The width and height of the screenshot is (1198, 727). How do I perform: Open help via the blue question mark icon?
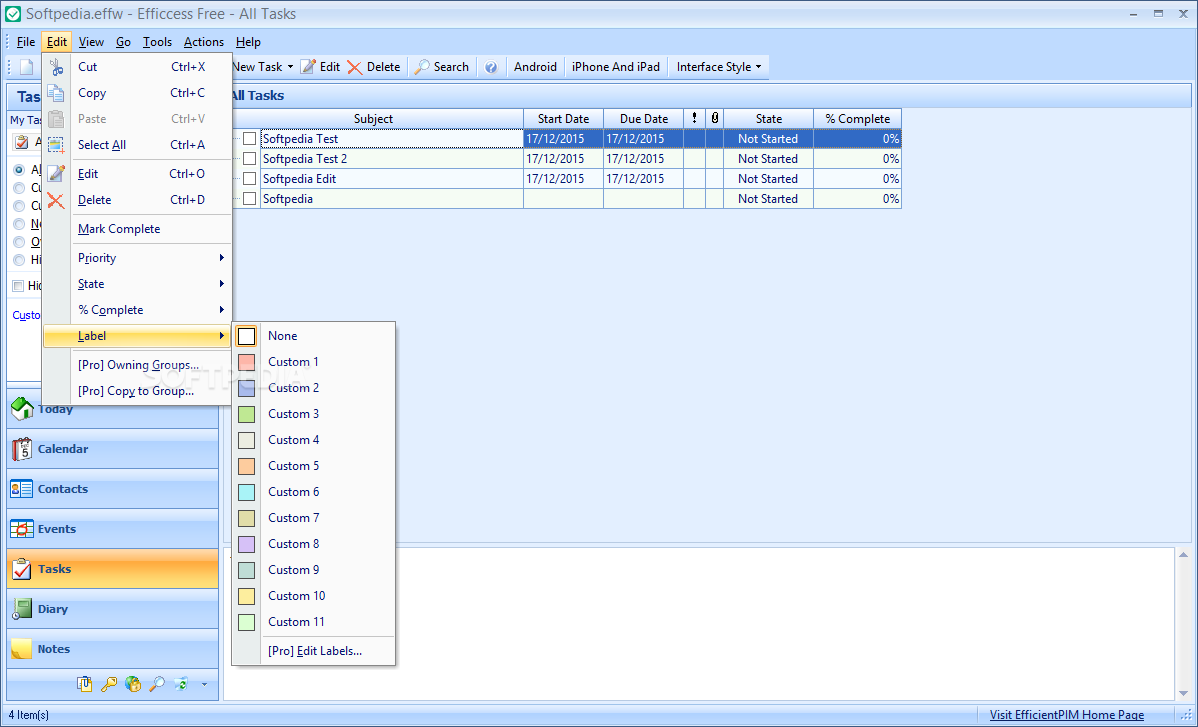coord(491,67)
